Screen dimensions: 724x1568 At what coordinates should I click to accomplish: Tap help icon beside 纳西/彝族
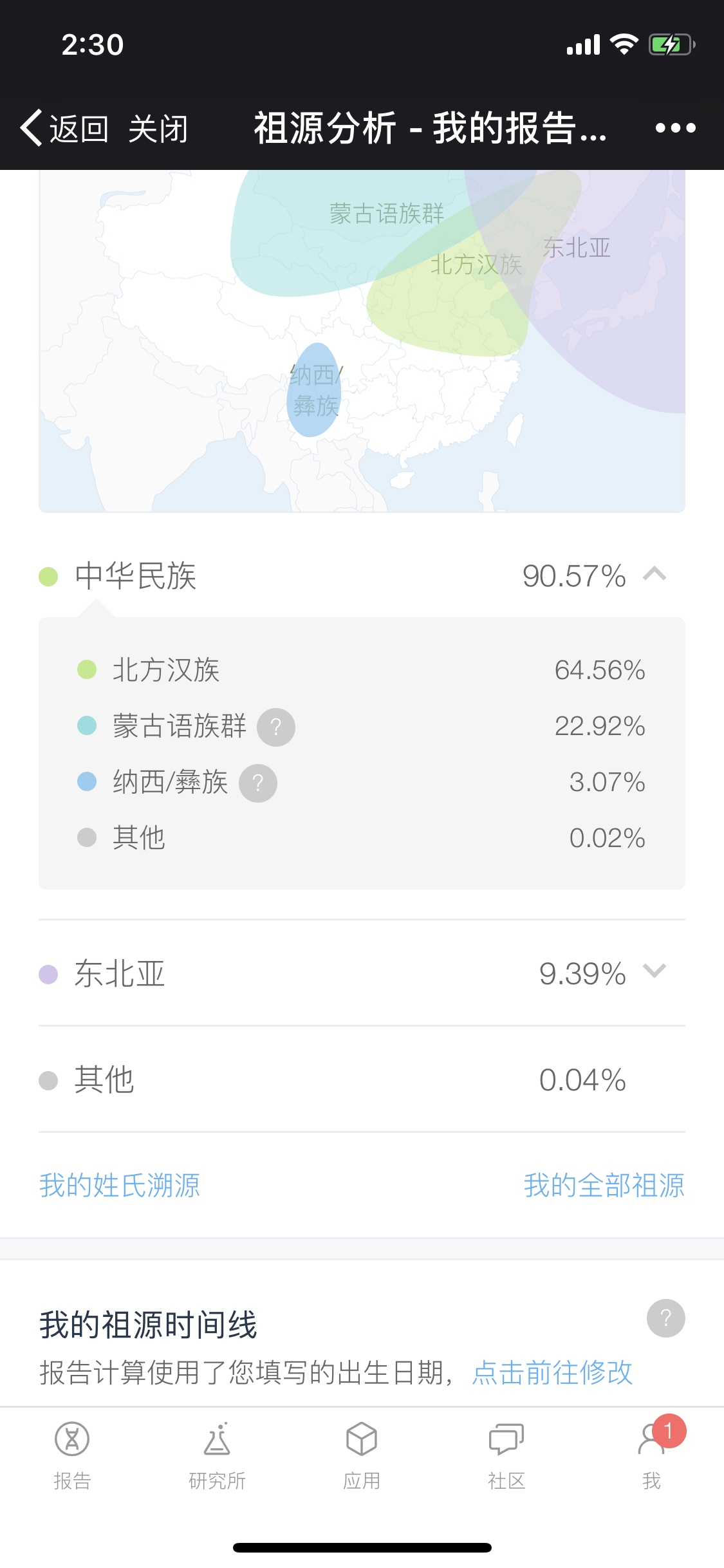(258, 783)
